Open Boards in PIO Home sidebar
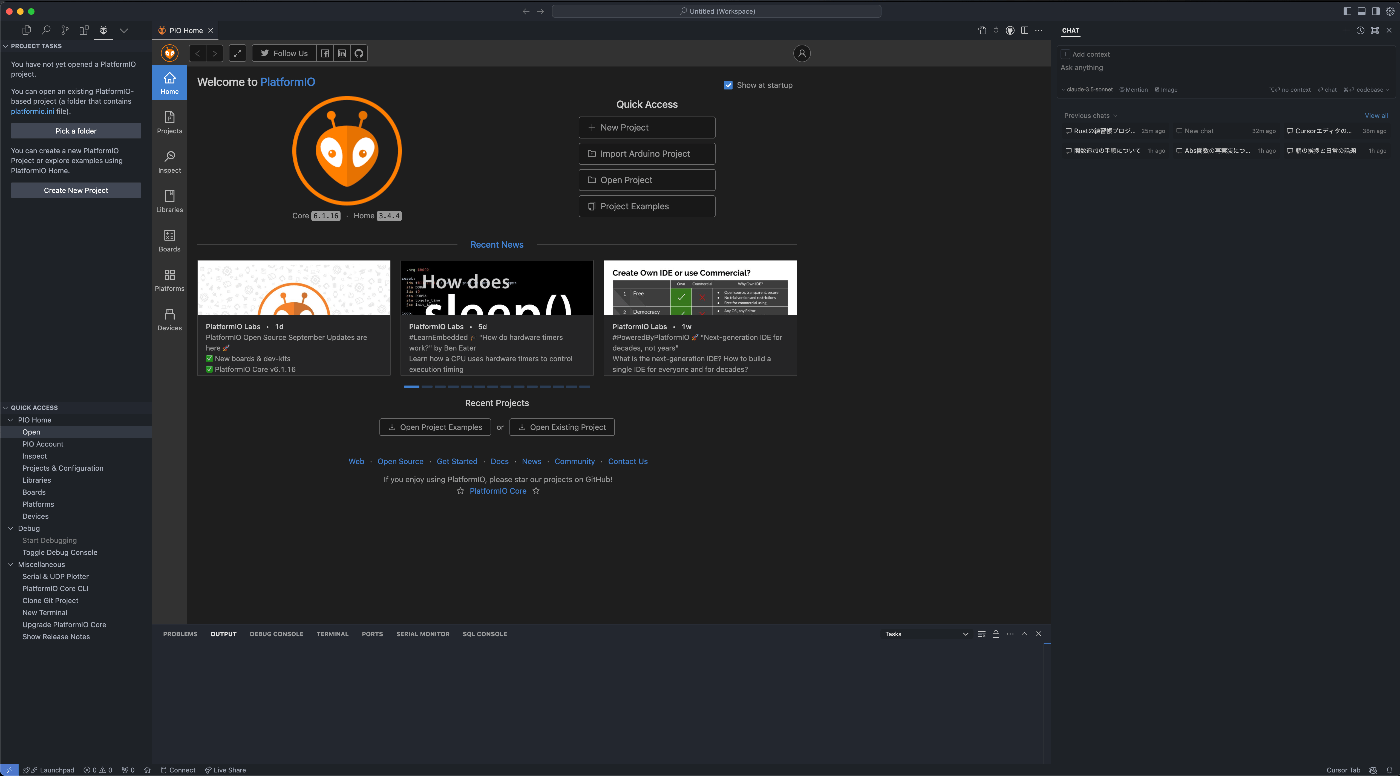 coord(169,240)
